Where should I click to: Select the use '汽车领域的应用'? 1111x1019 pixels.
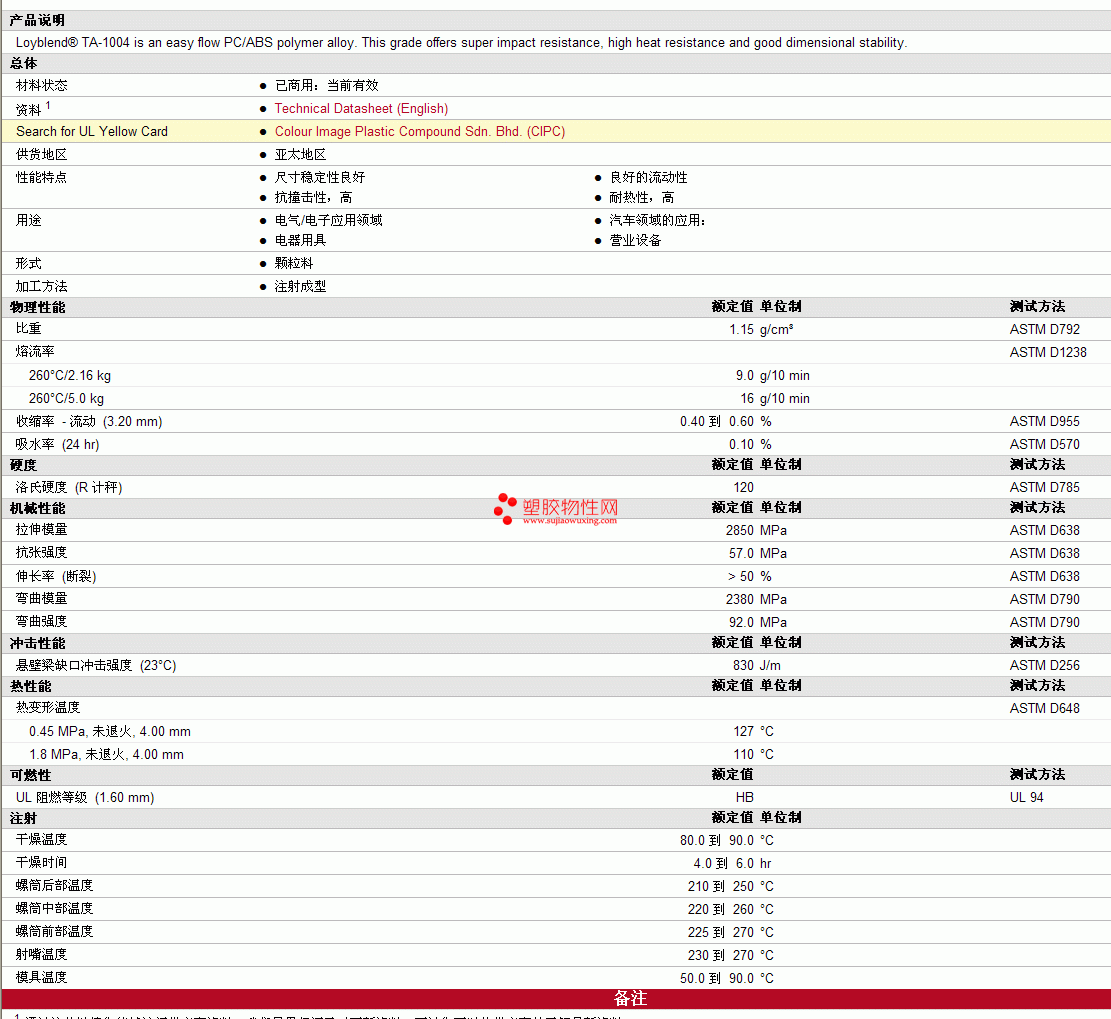(x=657, y=220)
